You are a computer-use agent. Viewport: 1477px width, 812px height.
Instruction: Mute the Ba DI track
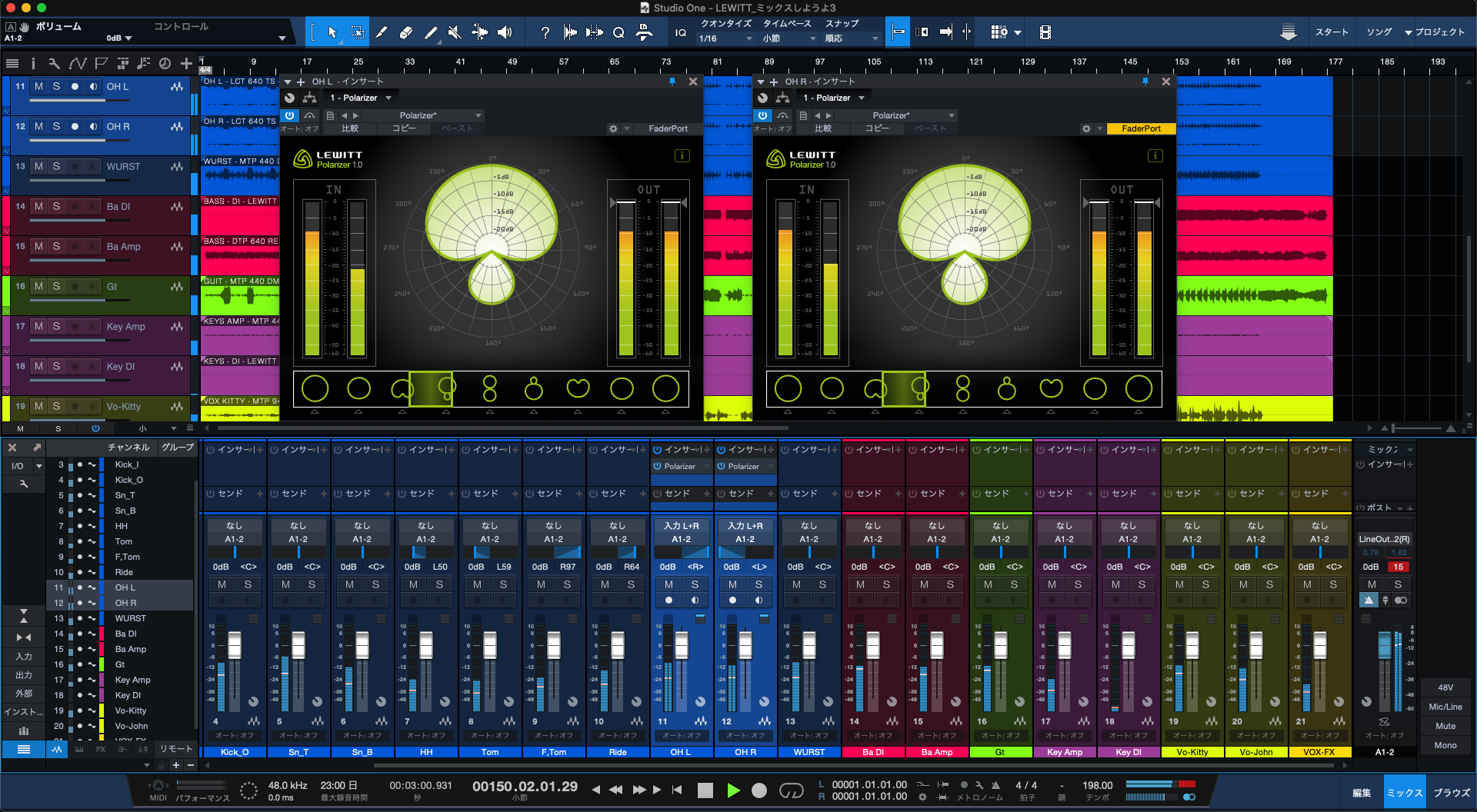[x=38, y=207]
